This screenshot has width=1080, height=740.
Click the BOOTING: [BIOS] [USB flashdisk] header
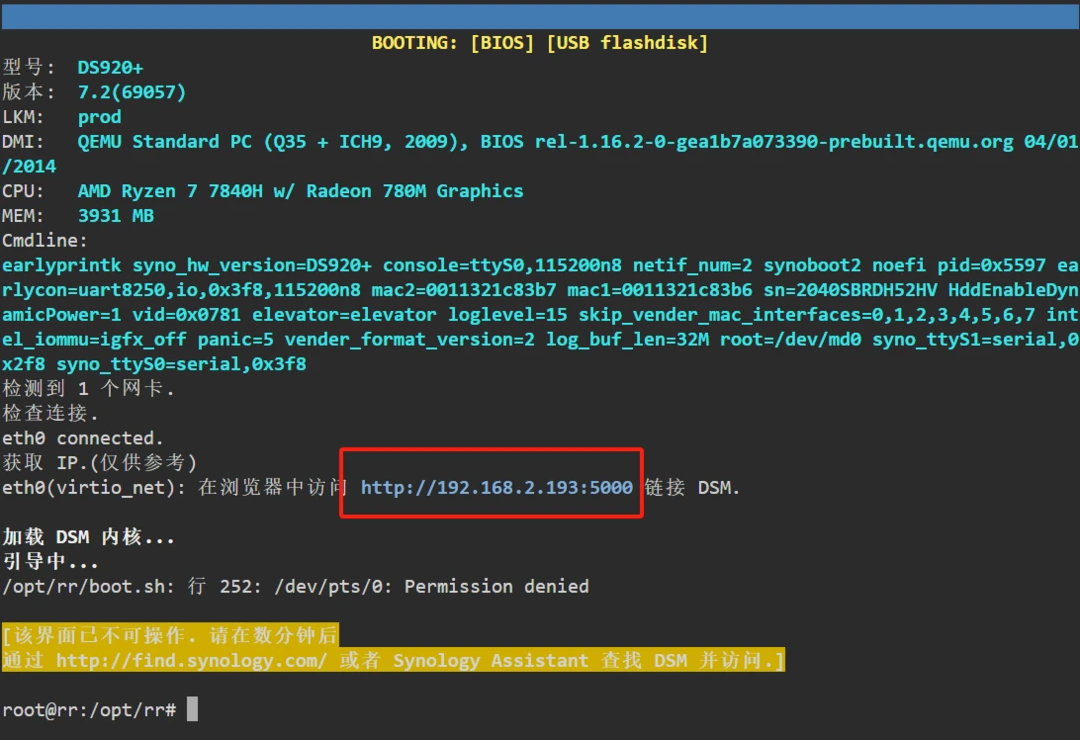coord(540,43)
